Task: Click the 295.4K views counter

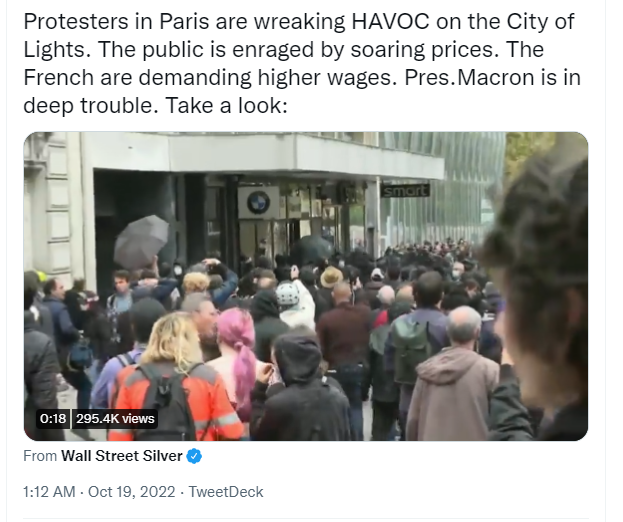Action: tap(115, 419)
